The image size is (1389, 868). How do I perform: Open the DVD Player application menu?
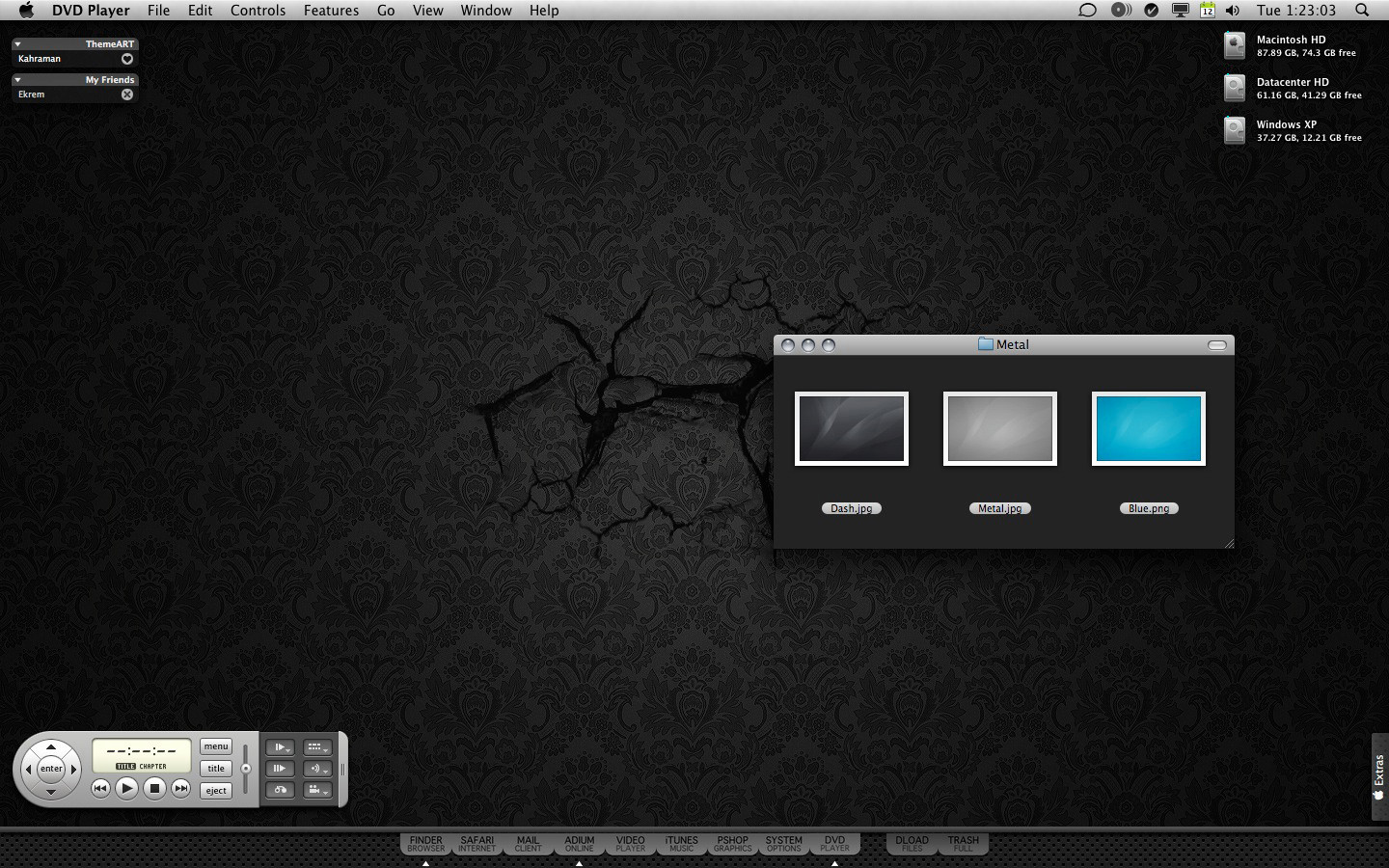point(91,11)
